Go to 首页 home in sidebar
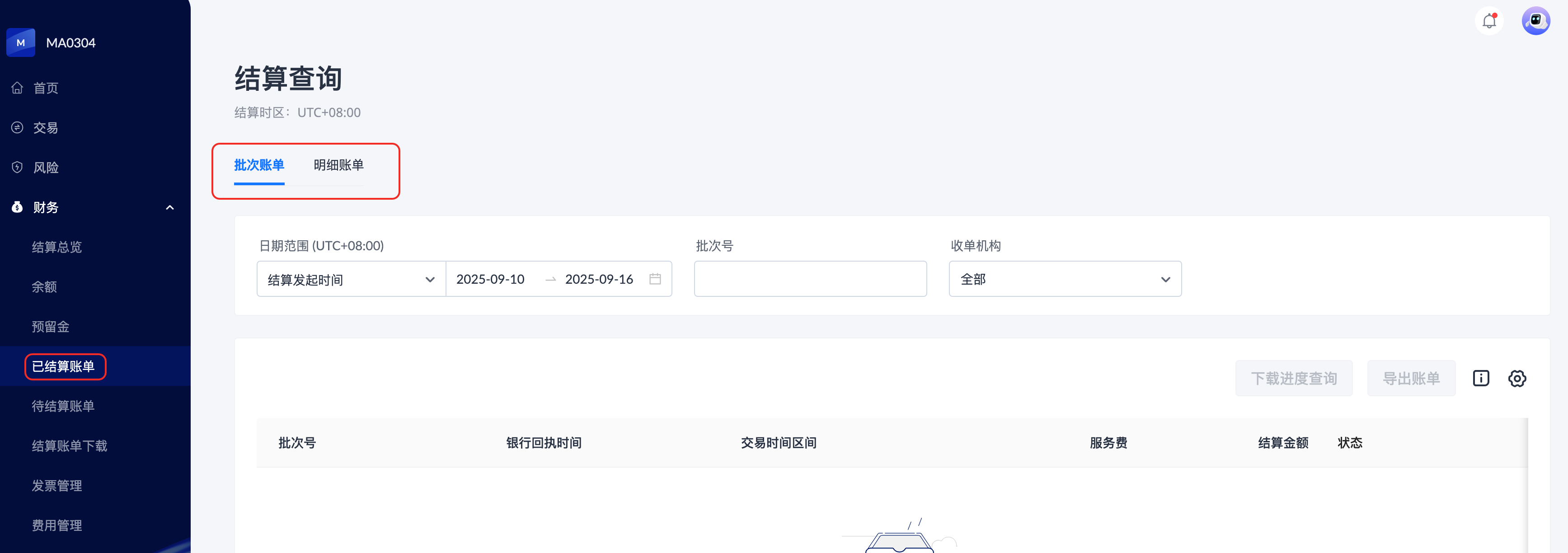This screenshot has width=1568, height=553. (46, 88)
